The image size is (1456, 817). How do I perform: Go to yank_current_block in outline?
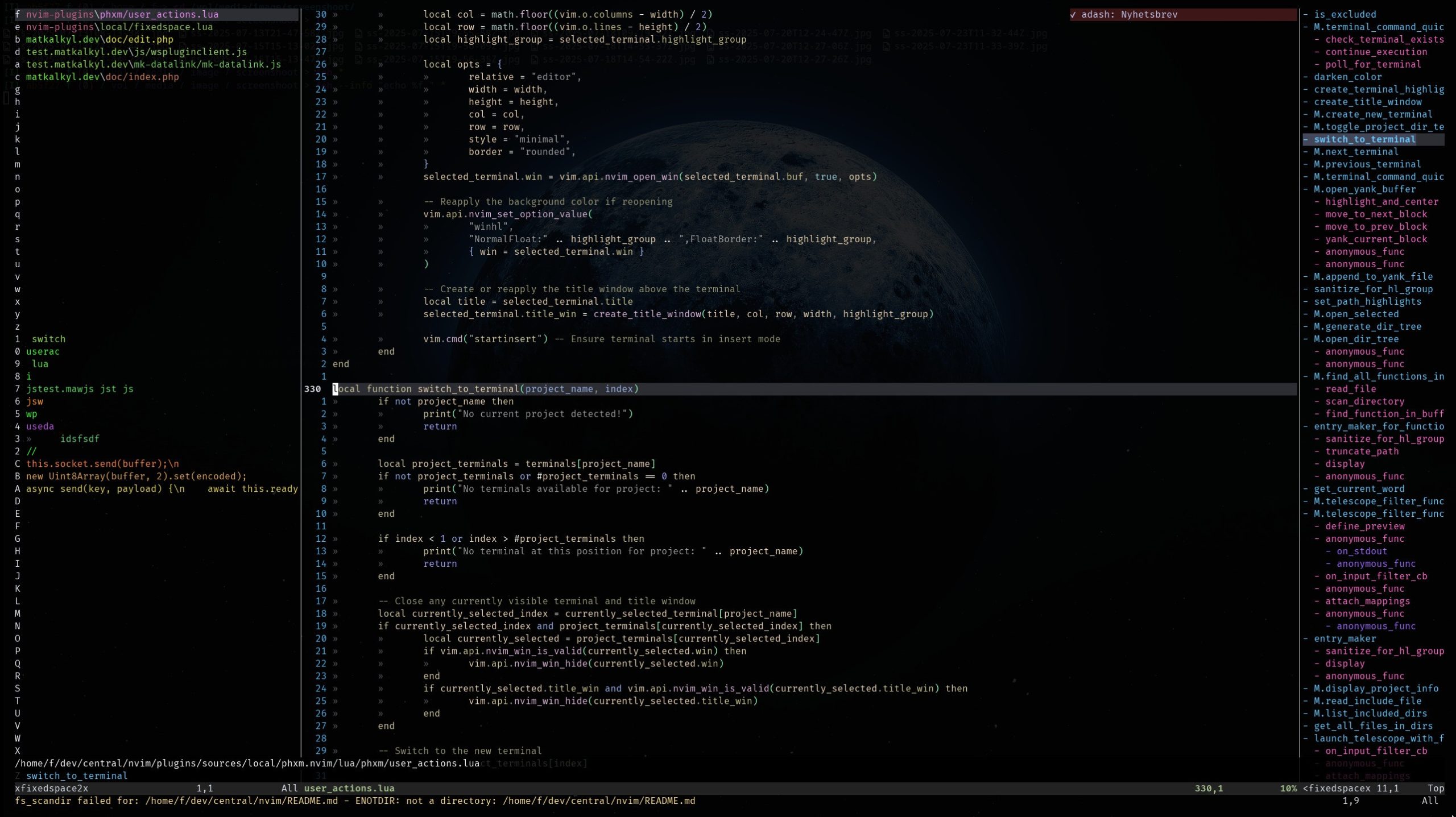[1376, 239]
